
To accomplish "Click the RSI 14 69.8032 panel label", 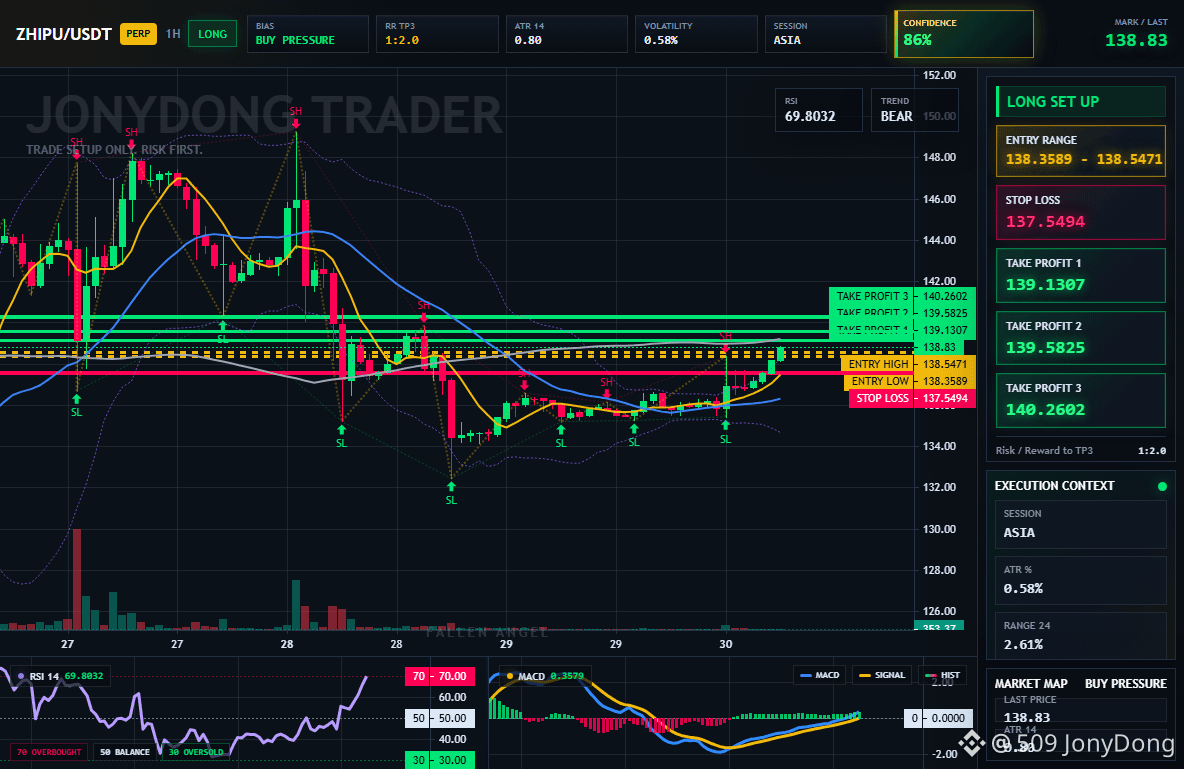I will coord(60,676).
